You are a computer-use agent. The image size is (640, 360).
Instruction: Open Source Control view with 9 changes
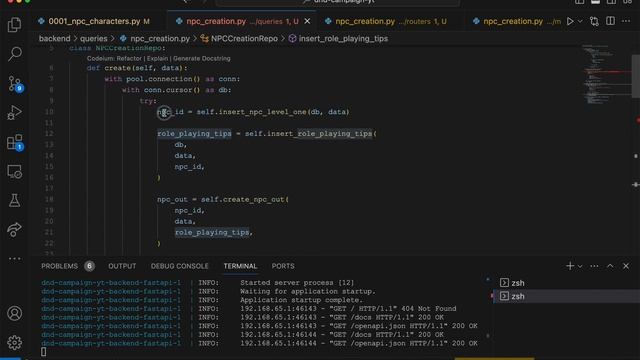pos(15,83)
